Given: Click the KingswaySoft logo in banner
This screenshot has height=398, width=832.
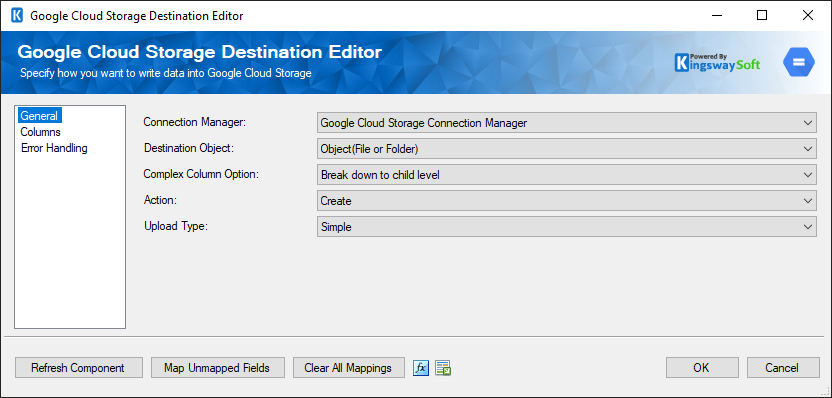Looking at the screenshot, I should 717,63.
